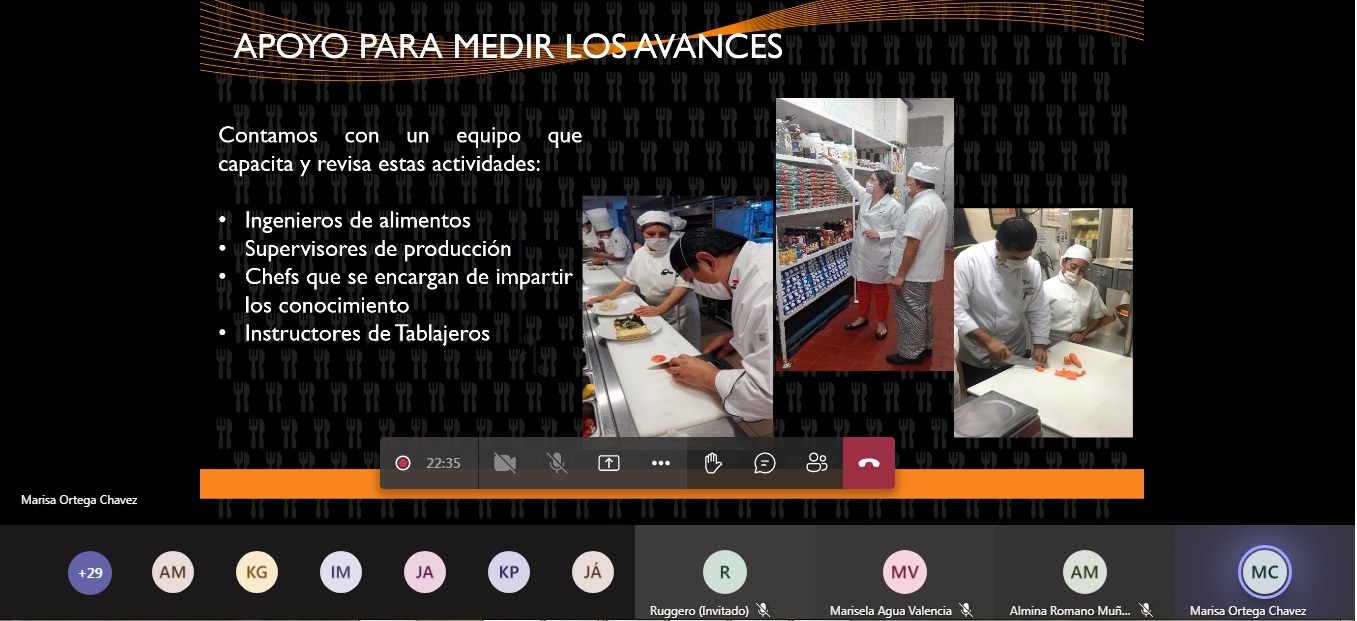Open the +29 additional participants overflow

(90, 573)
